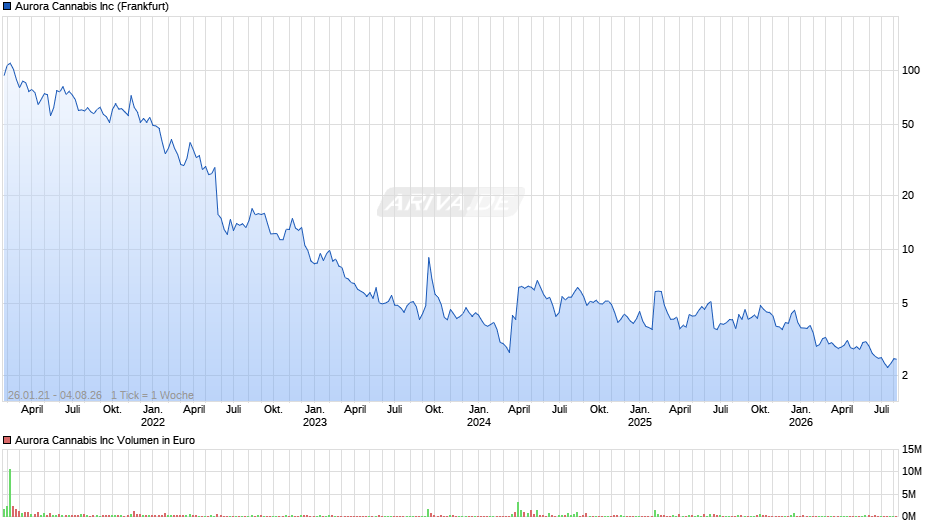
Task: Click the blue legend square beside Aurora Cannabis Inc
Action: click(x=7, y=7)
